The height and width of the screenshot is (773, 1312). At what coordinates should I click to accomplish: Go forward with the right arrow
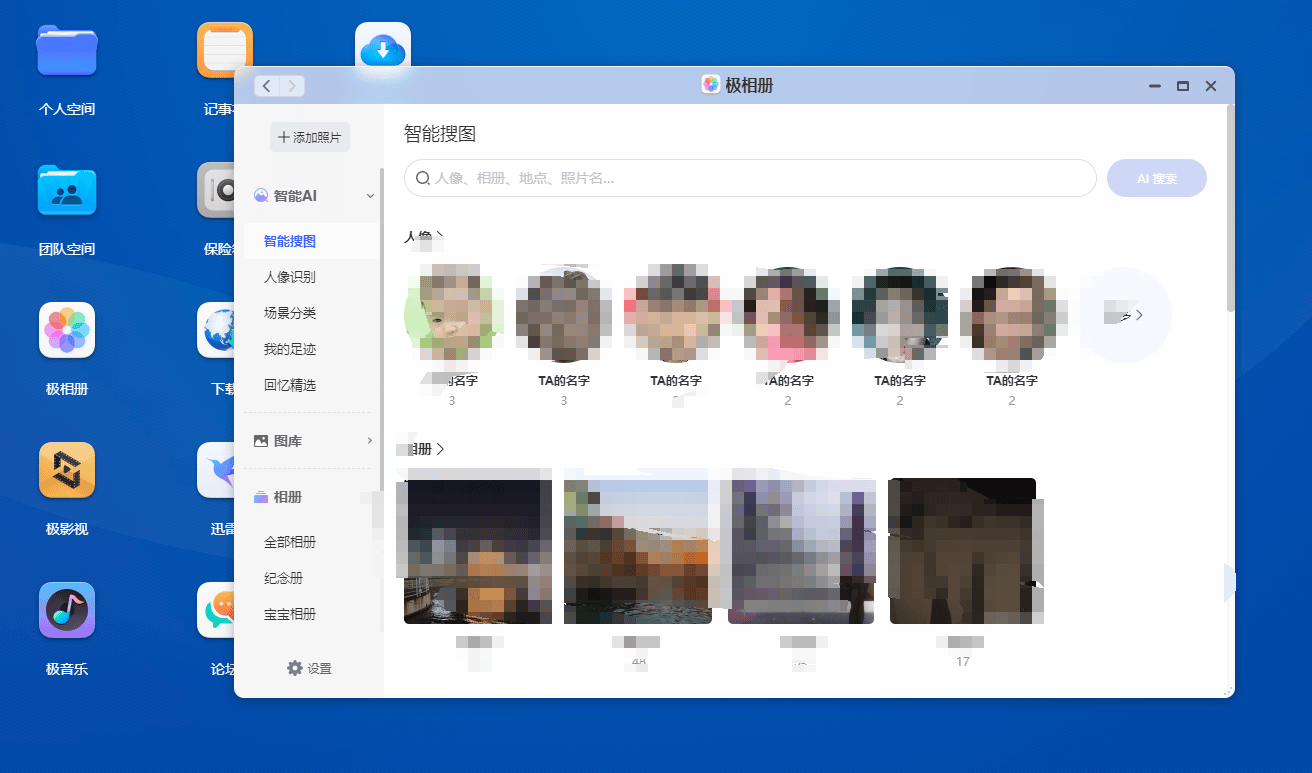[292, 86]
